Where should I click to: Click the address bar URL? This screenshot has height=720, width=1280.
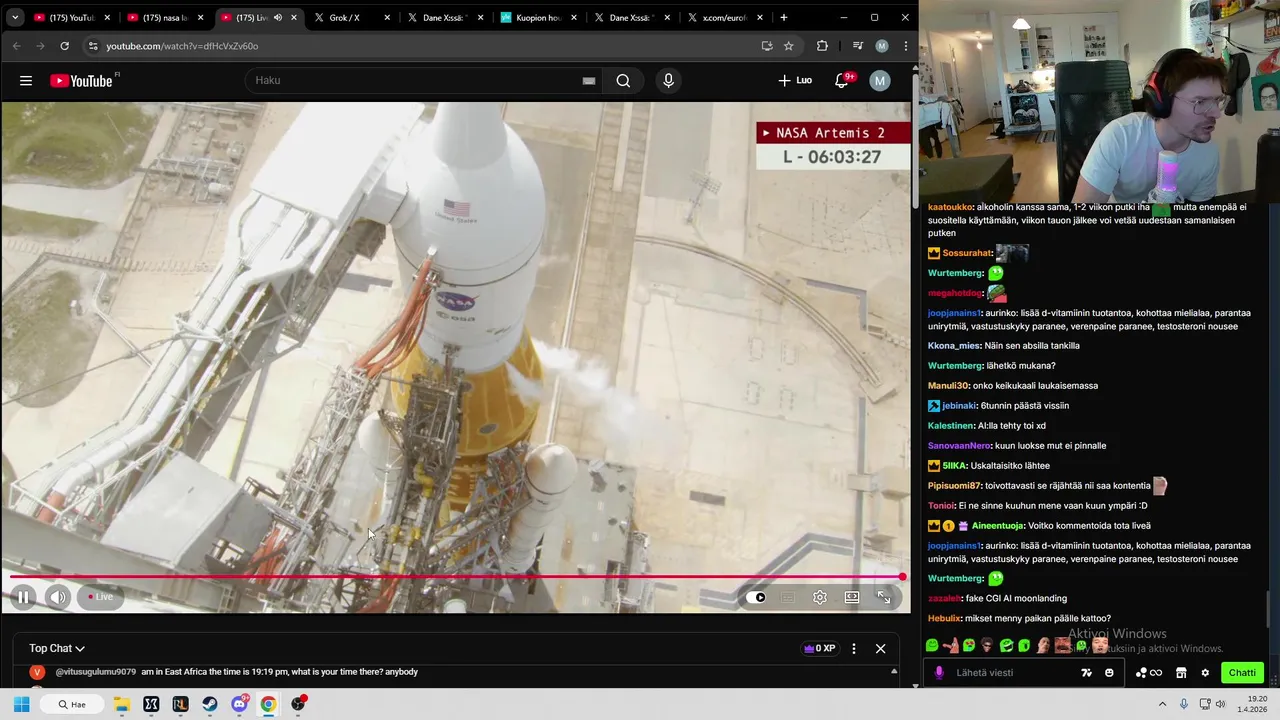182,46
